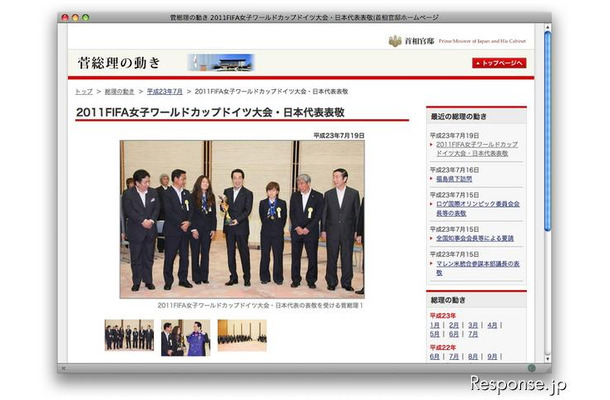Viewport: 610px width, 400px height.
Task: Click the date text 平成23年7月19日 above the photo
Action: pyautogui.click(x=339, y=135)
